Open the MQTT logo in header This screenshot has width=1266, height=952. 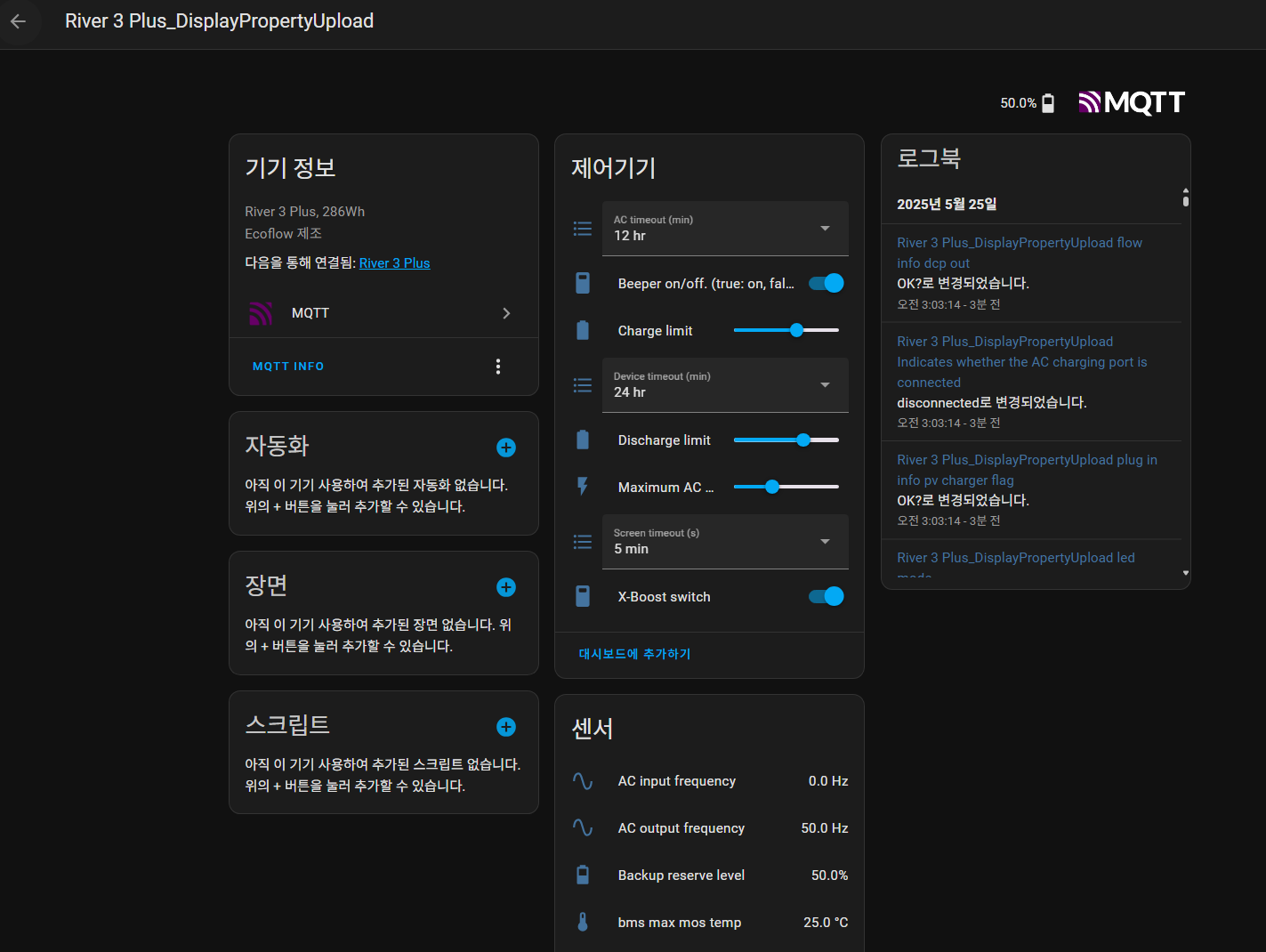(x=1132, y=102)
